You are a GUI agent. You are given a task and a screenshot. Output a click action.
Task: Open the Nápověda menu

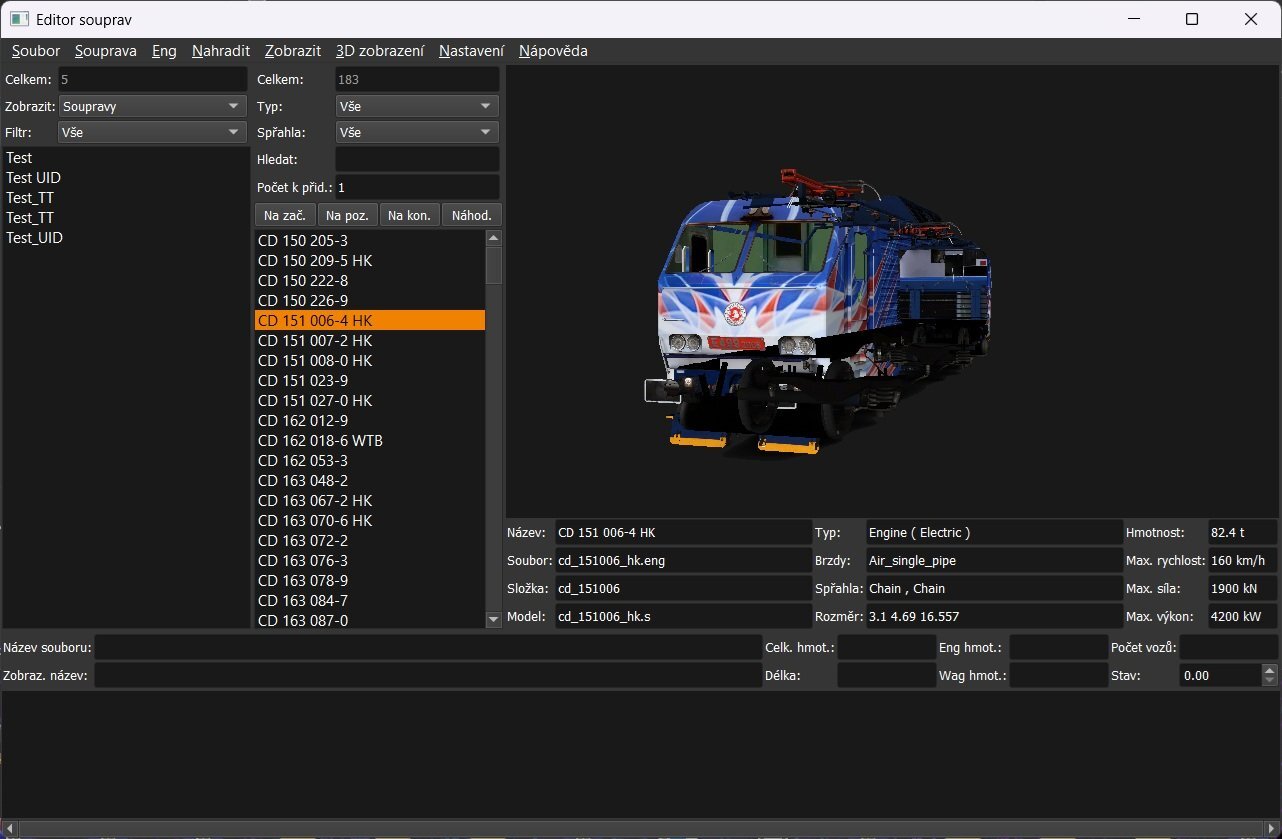pos(552,51)
